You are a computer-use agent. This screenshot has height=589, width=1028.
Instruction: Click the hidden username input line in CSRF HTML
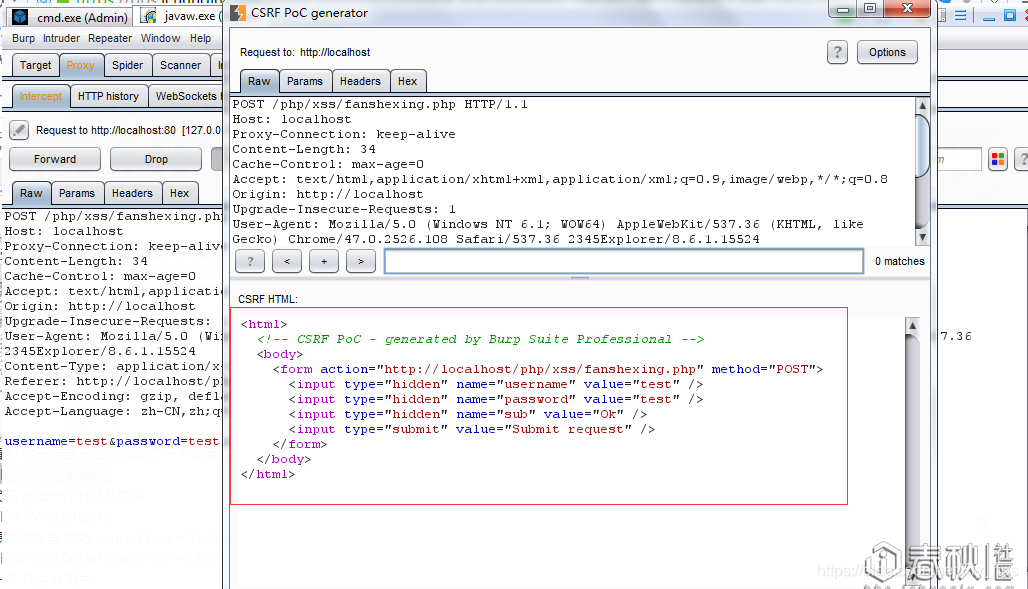(496, 384)
